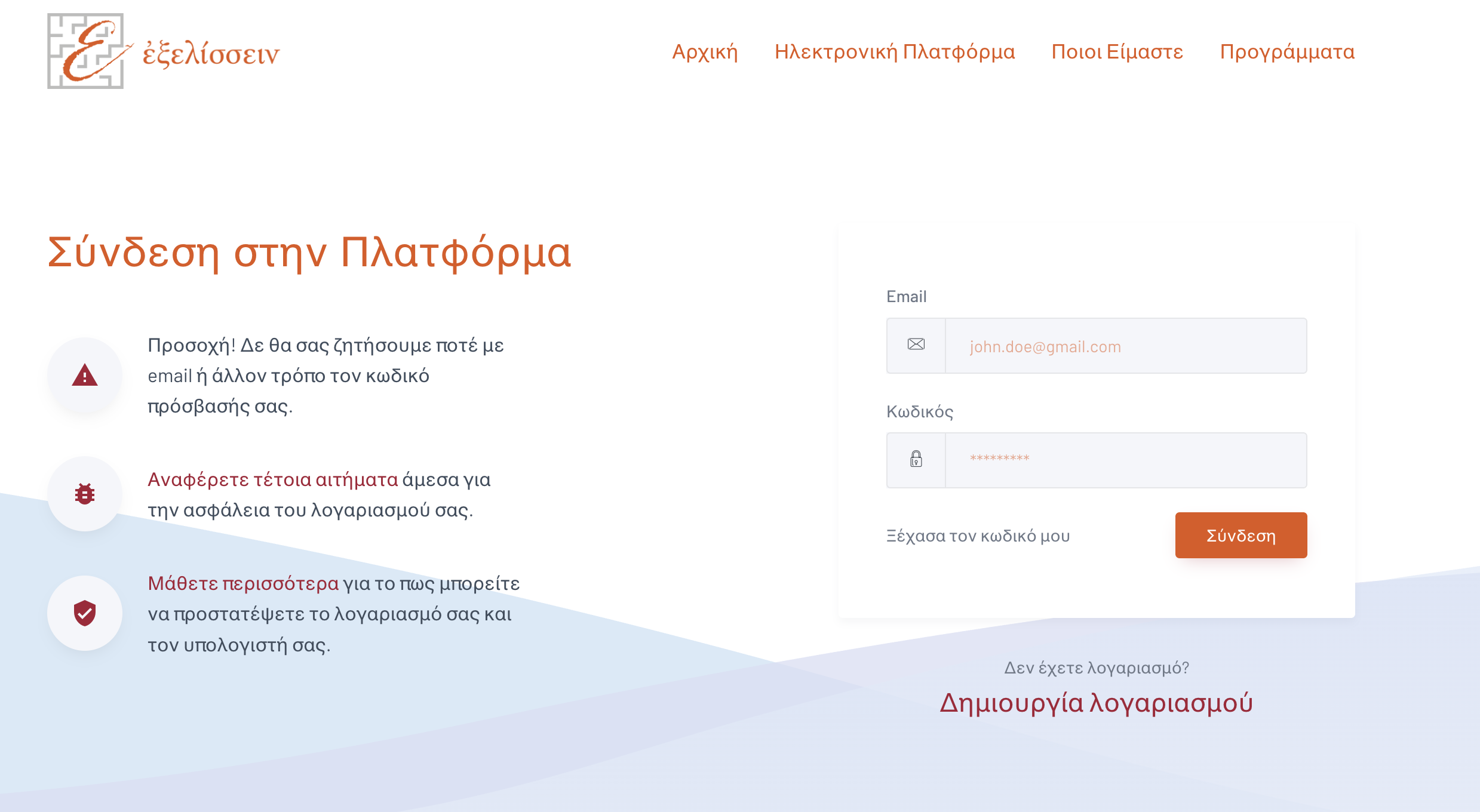Image resolution: width=1480 pixels, height=812 pixels.
Task: Open the Αρχική menu item
Action: (x=705, y=53)
